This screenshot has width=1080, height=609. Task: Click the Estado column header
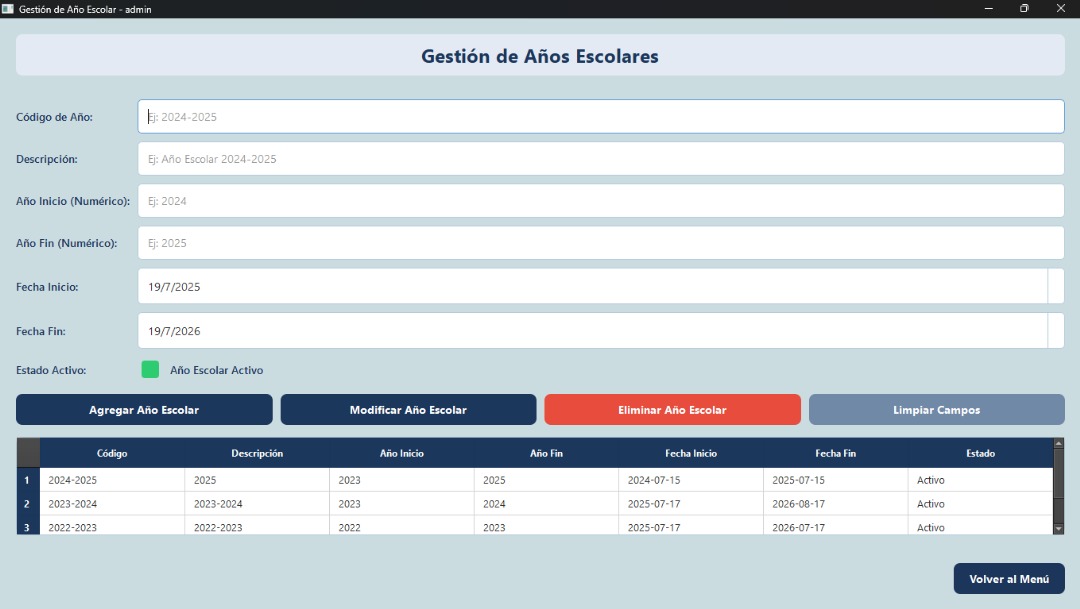pyautogui.click(x=980, y=454)
